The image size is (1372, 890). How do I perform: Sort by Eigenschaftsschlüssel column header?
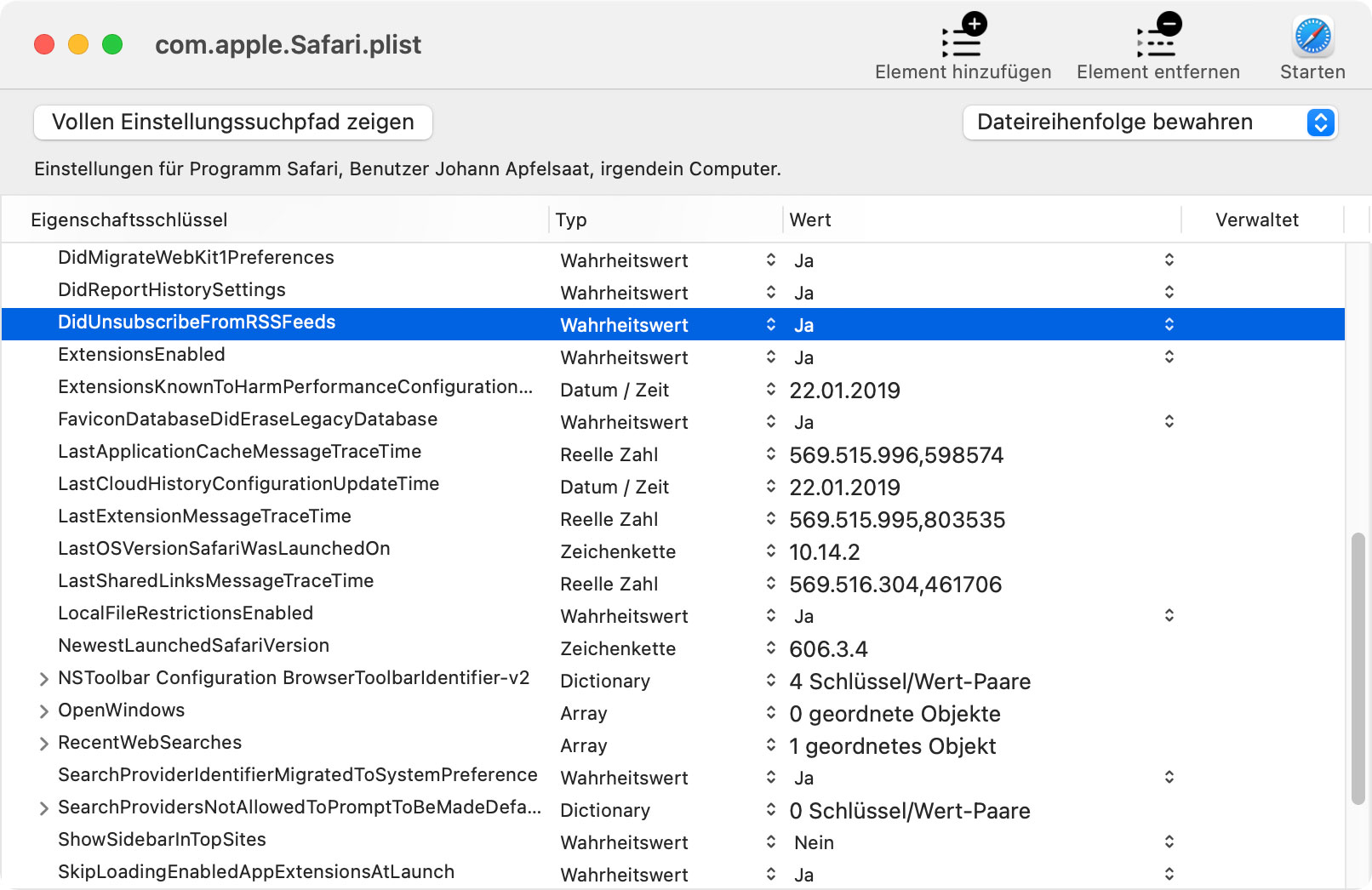(x=129, y=220)
